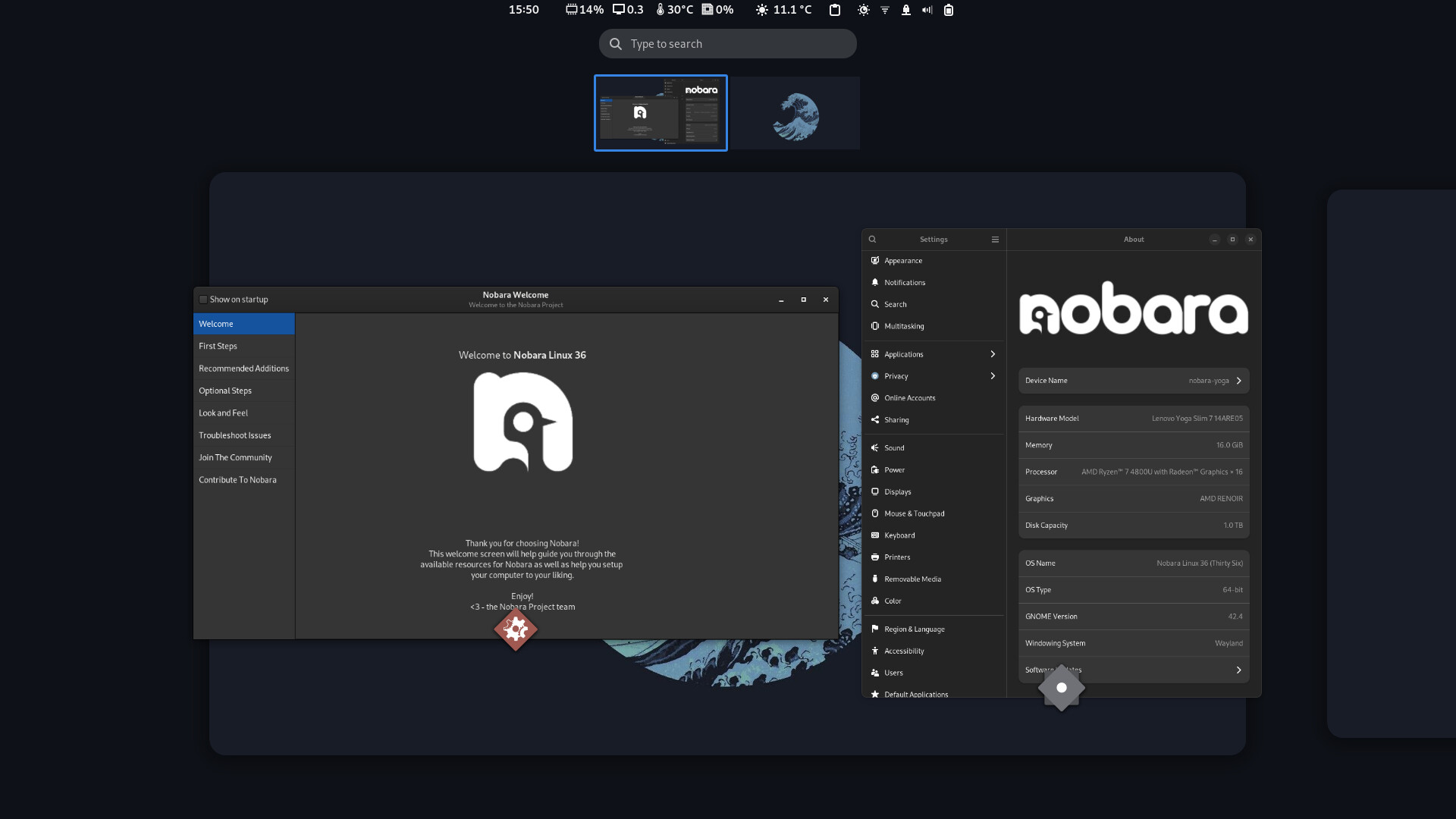This screenshot has height=819, width=1456.
Task: Open the First Steps section
Action: pyautogui.click(x=244, y=346)
